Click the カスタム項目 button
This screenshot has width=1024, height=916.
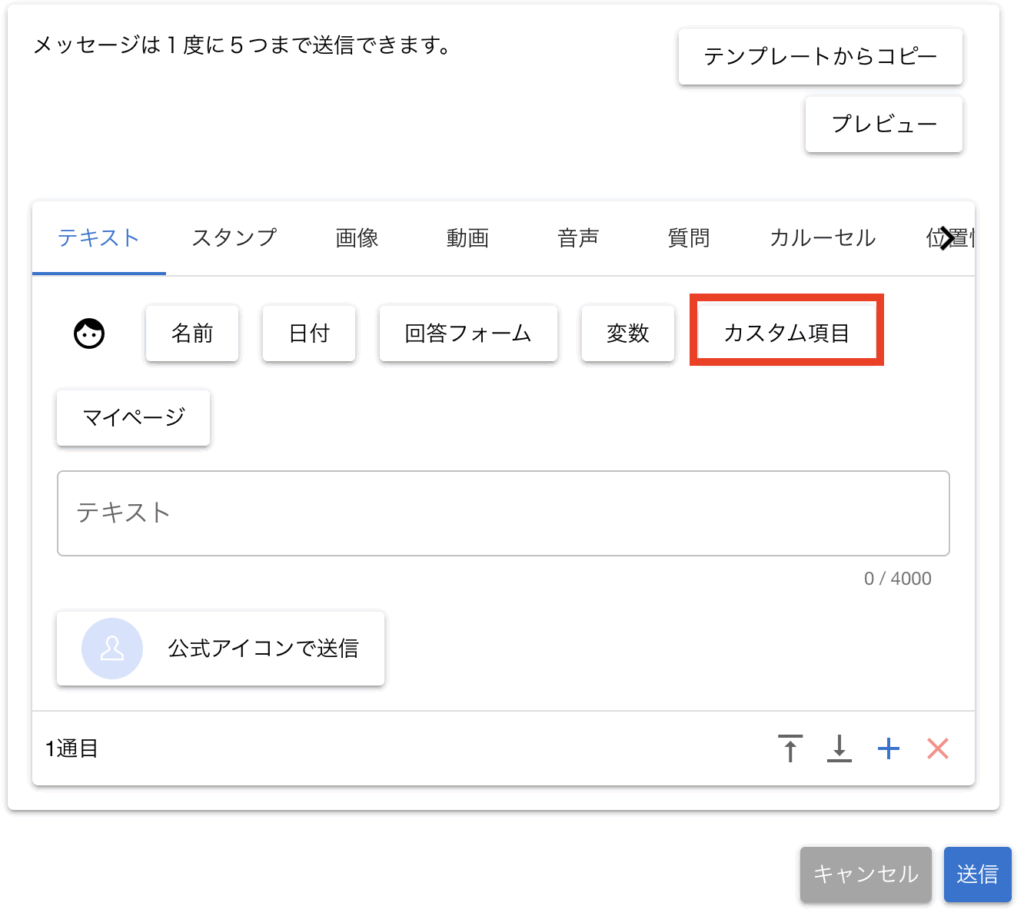click(786, 333)
